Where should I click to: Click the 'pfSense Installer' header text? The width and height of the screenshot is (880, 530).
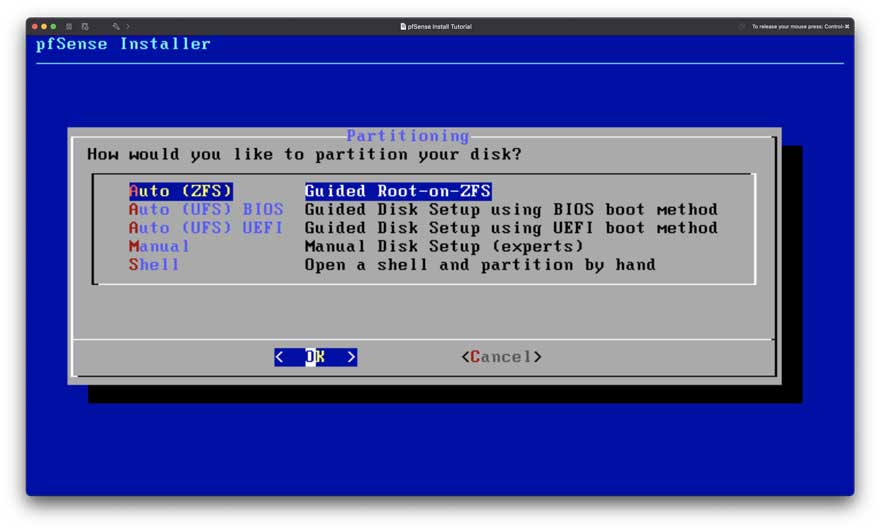click(x=123, y=44)
